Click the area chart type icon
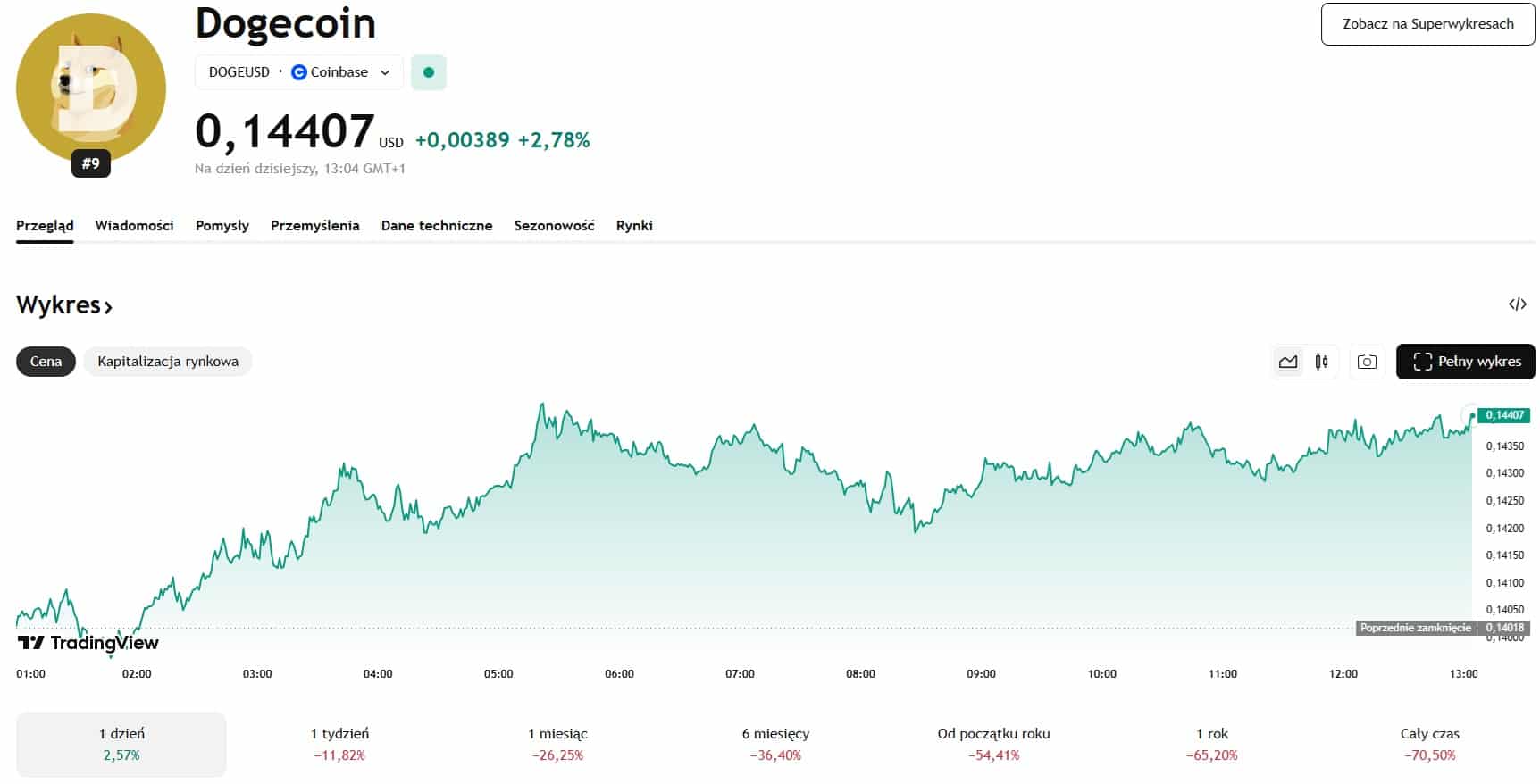The width and height of the screenshot is (1540, 784). pos(1287,362)
